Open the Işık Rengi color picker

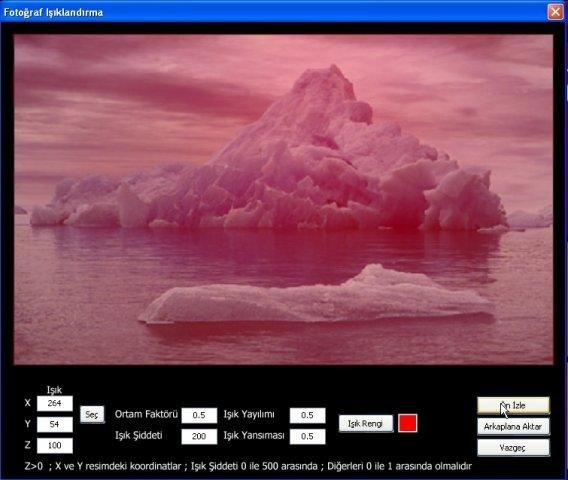pos(366,423)
